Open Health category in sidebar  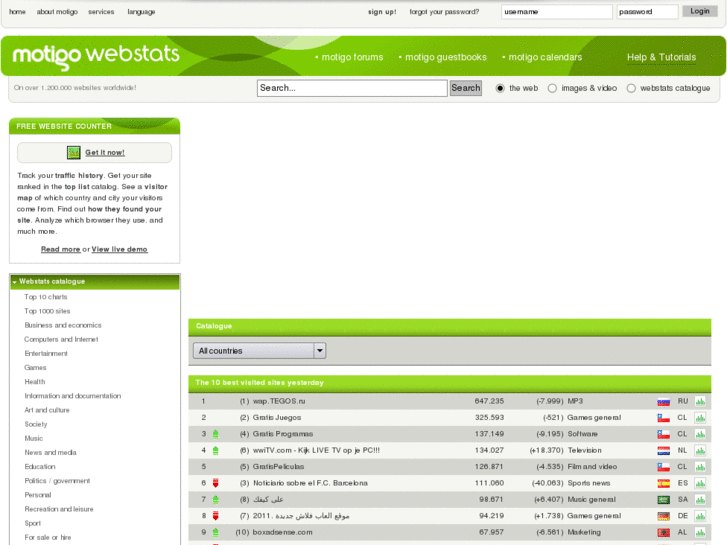coord(35,382)
